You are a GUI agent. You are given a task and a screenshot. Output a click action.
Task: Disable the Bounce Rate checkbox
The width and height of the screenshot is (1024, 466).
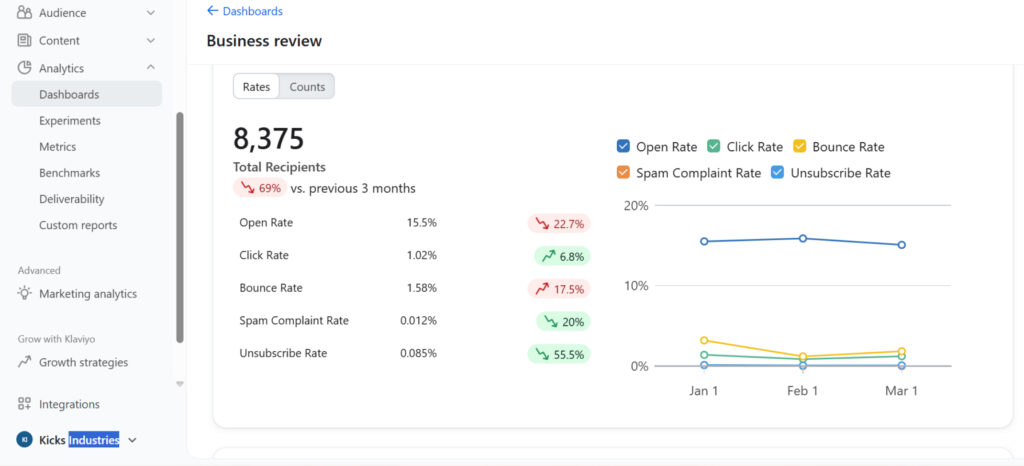click(x=799, y=146)
